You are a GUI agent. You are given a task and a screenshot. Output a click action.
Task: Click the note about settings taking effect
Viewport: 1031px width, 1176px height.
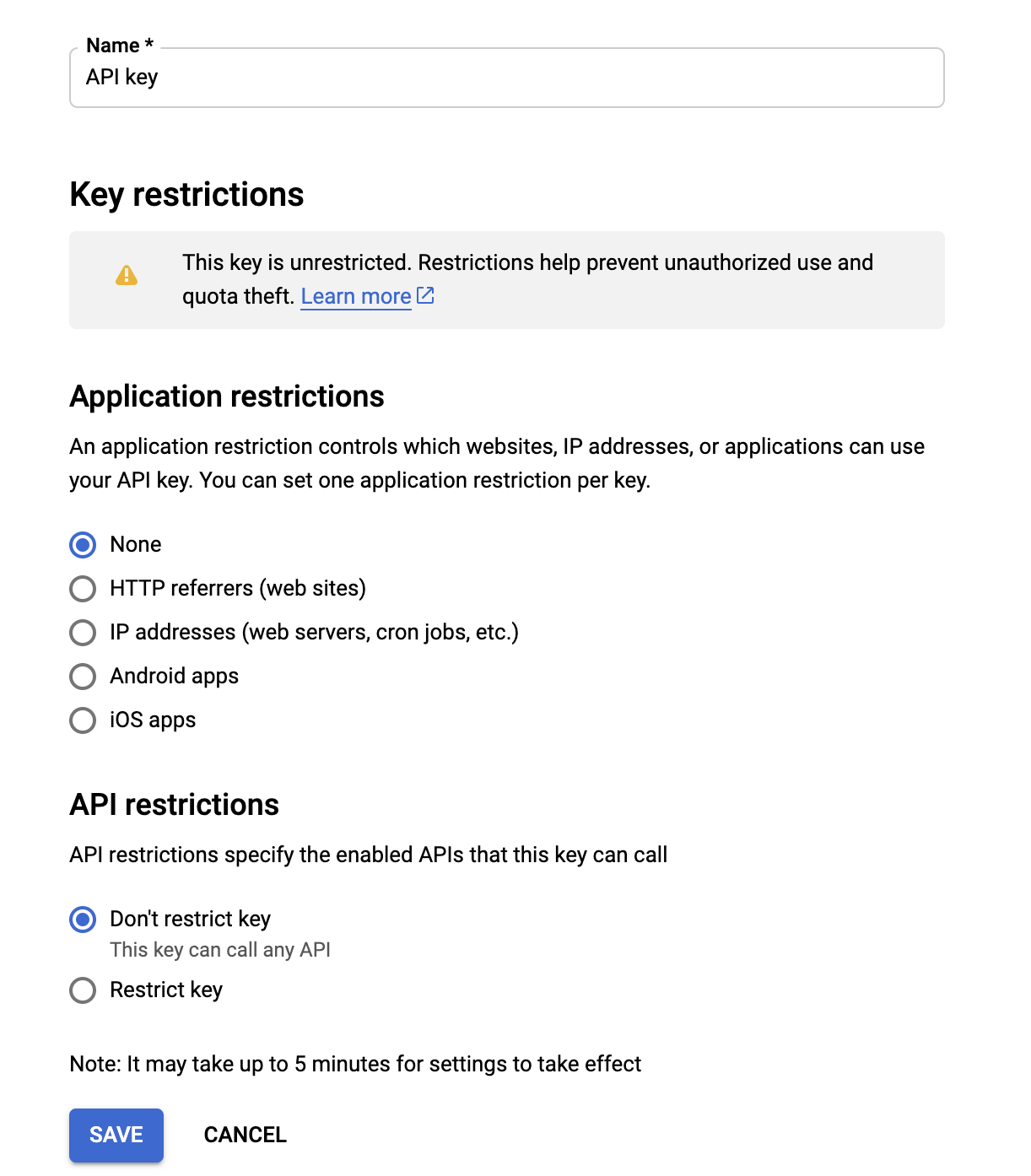tap(355, 1064)
